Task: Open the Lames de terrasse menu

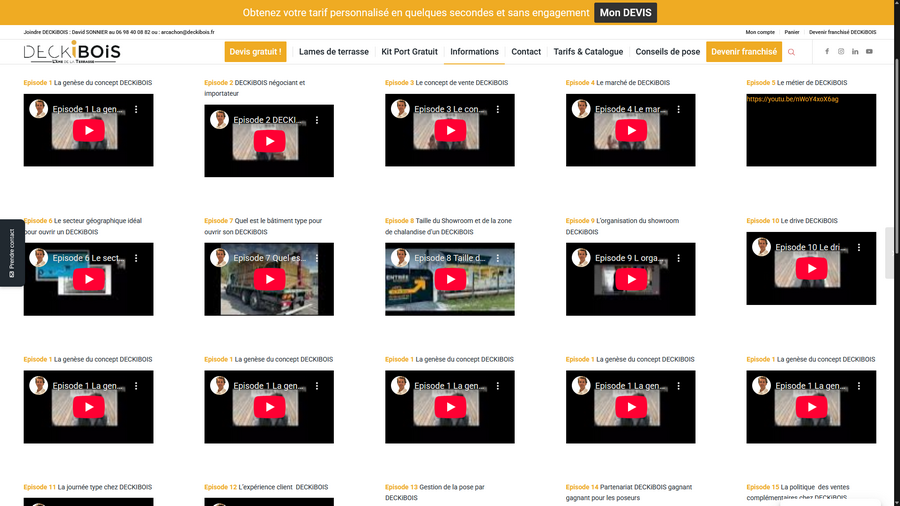Action: coord(333,52)
